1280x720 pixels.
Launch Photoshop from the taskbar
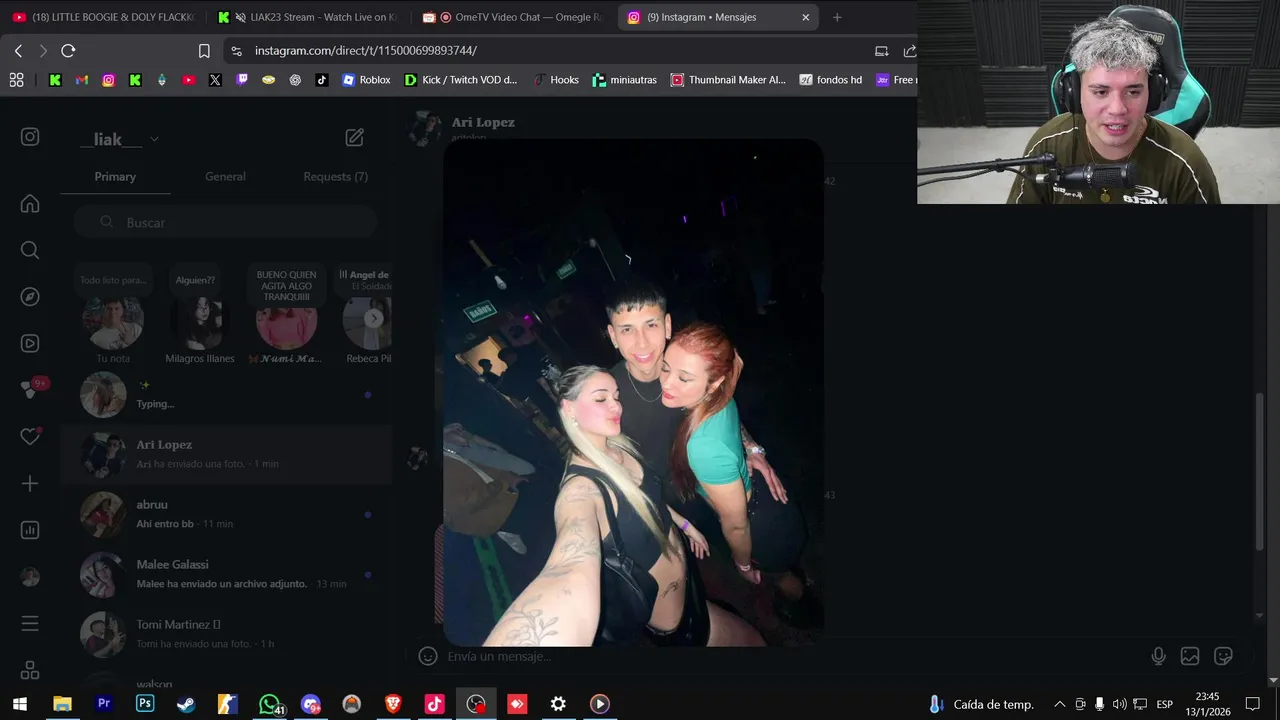[145, 704]
